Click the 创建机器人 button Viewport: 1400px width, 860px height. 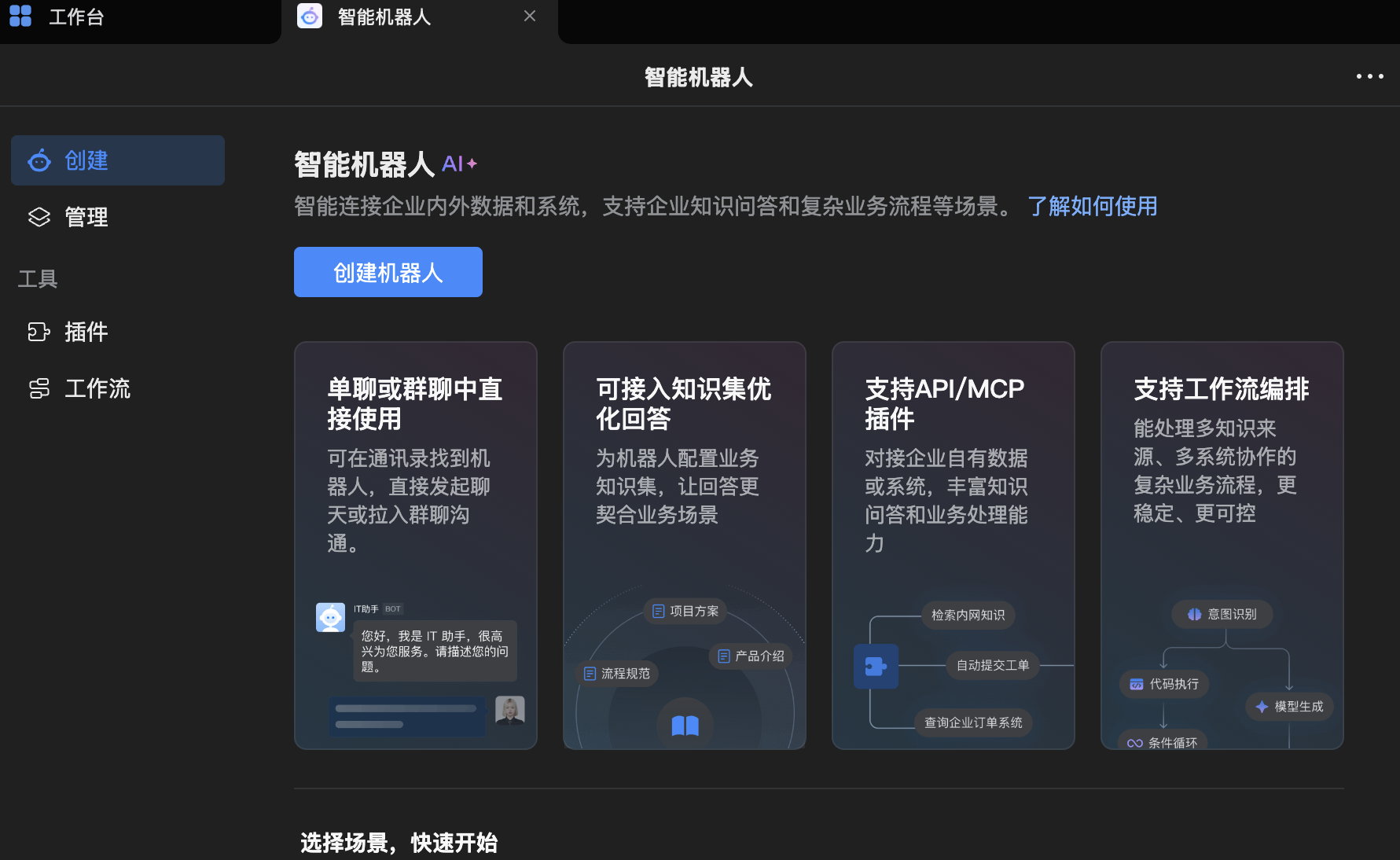click(x=388, y=272)
